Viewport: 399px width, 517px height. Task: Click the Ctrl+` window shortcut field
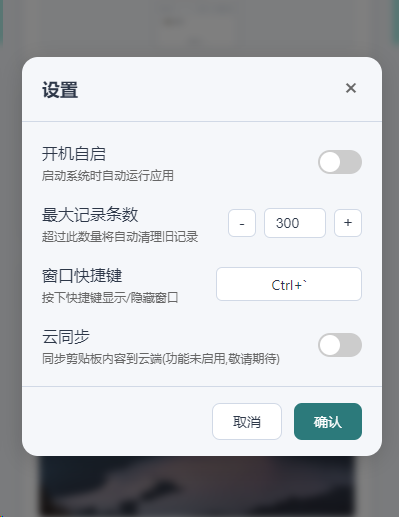tap(289, 284)
